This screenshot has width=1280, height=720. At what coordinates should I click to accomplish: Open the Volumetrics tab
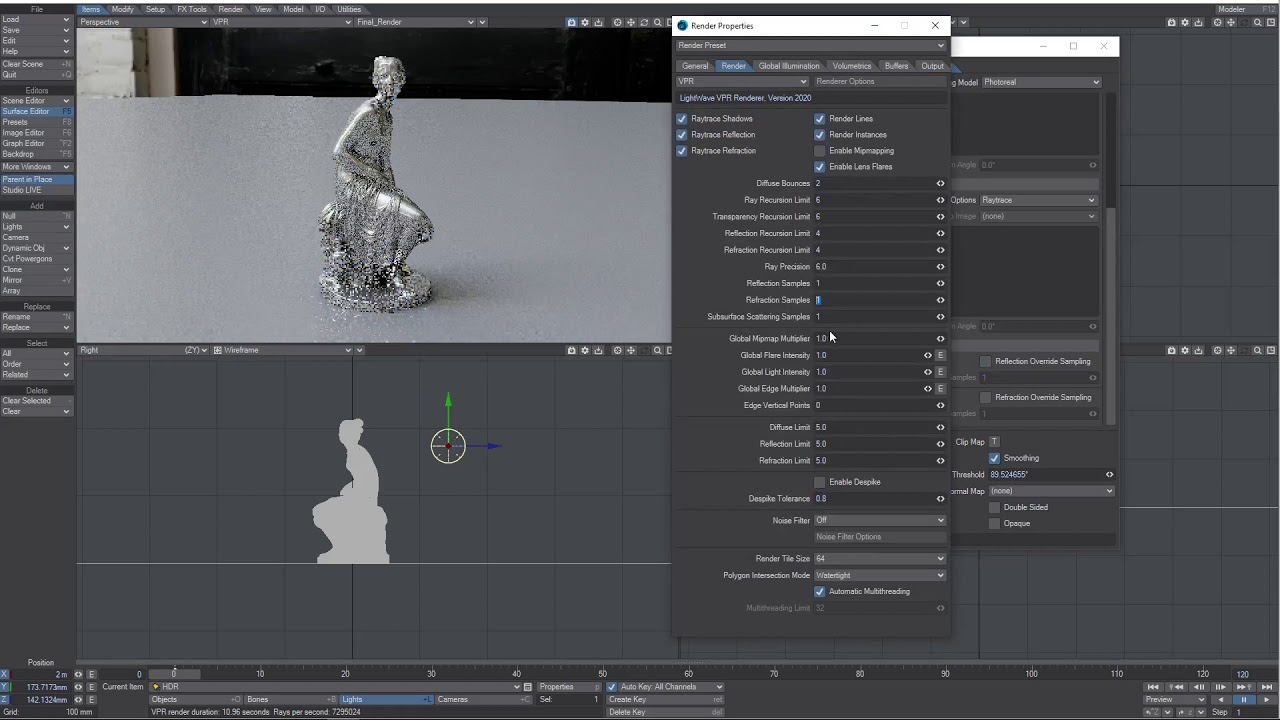852,66
